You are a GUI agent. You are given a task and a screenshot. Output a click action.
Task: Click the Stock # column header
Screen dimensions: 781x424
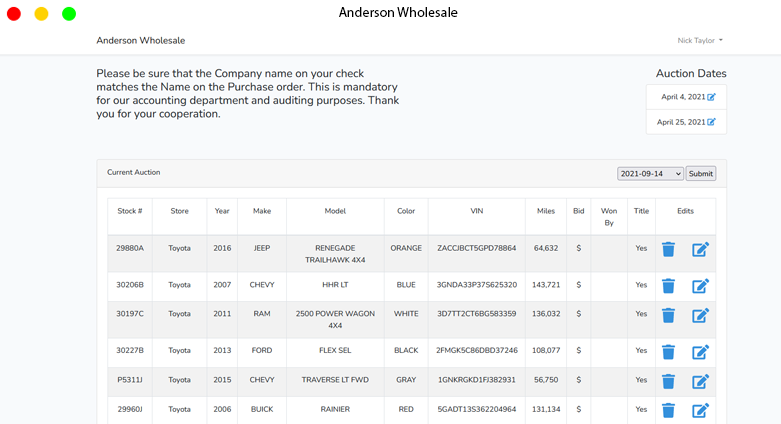tap(130, 211)
